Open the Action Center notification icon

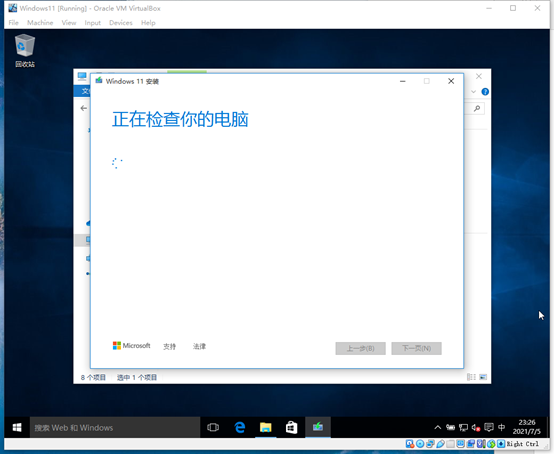point(489,428)
